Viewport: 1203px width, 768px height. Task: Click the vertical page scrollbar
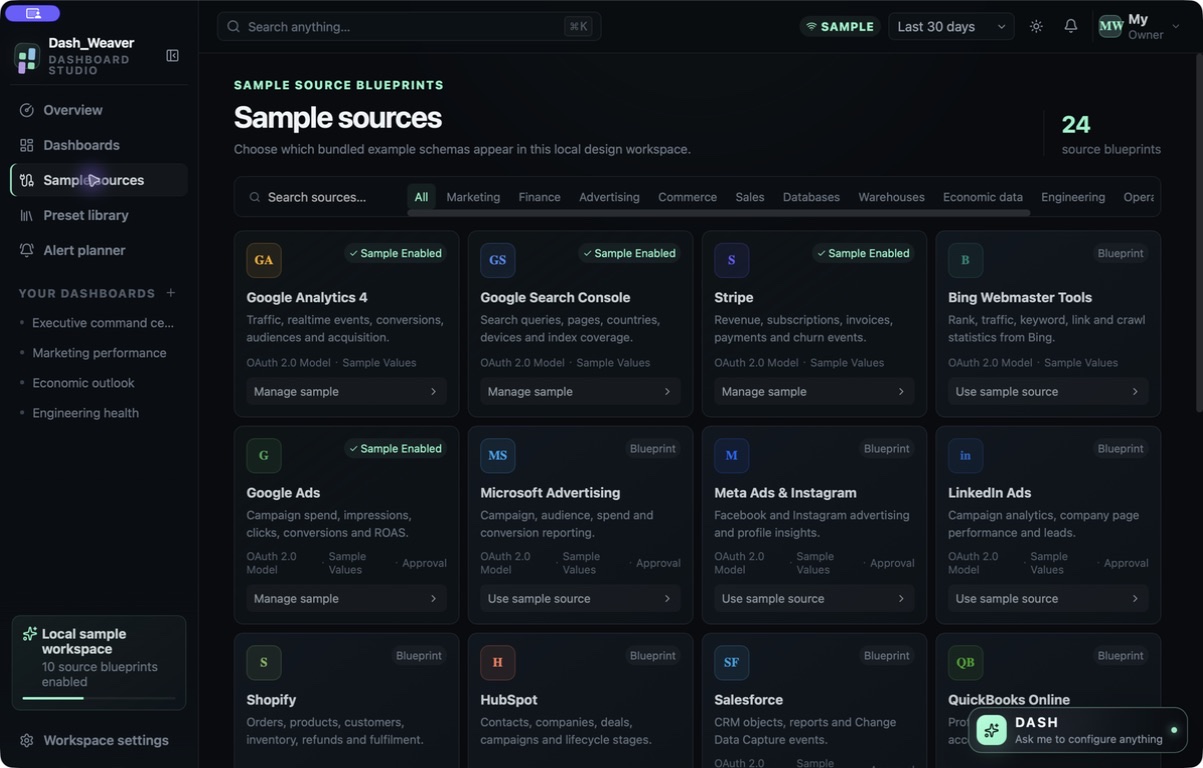(1199, 232)
